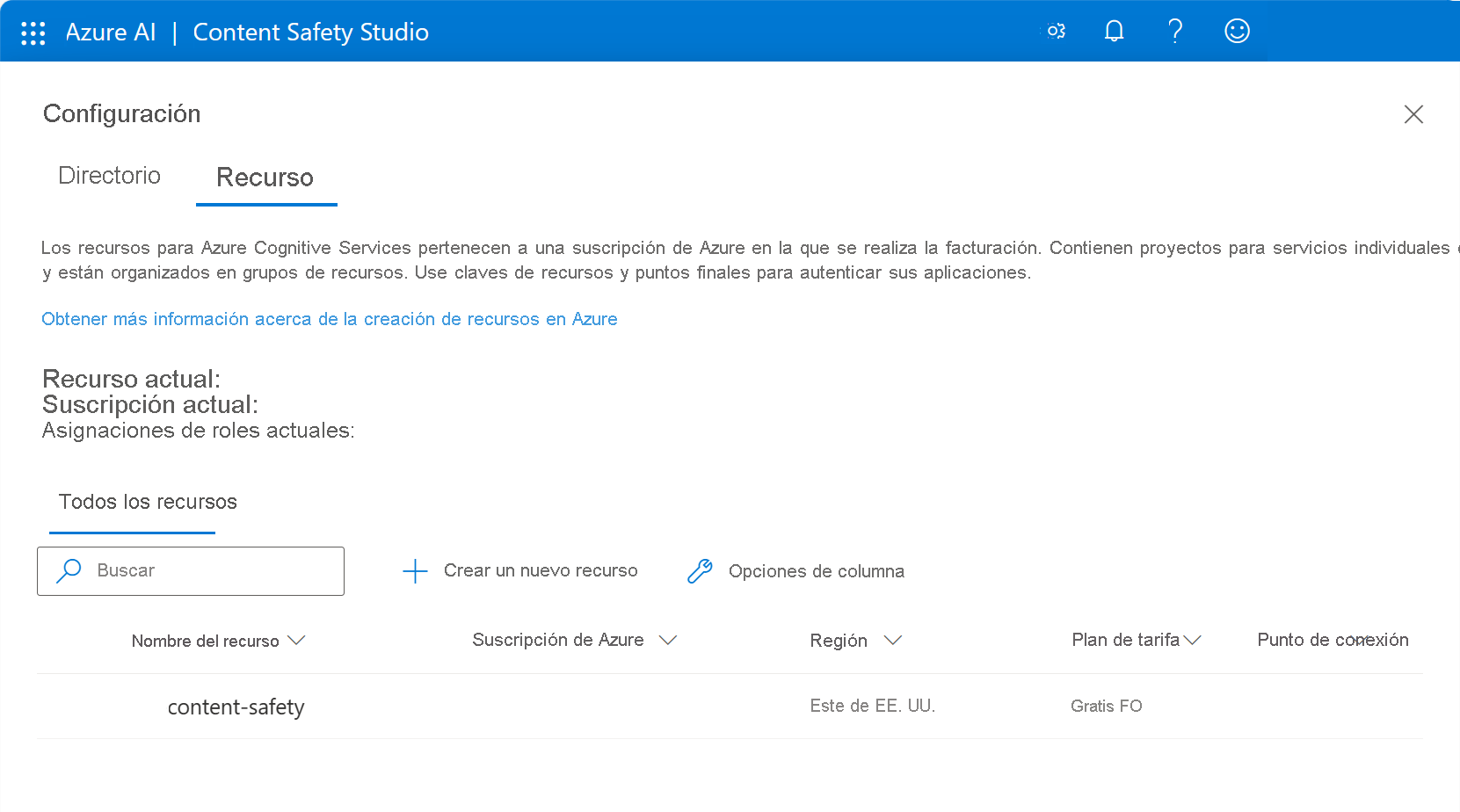Image resolution: width=1460 pixels, height=812 pixels.
Task: Expand the Plan de tarifa chevron
Action: tap(1192, 640)
